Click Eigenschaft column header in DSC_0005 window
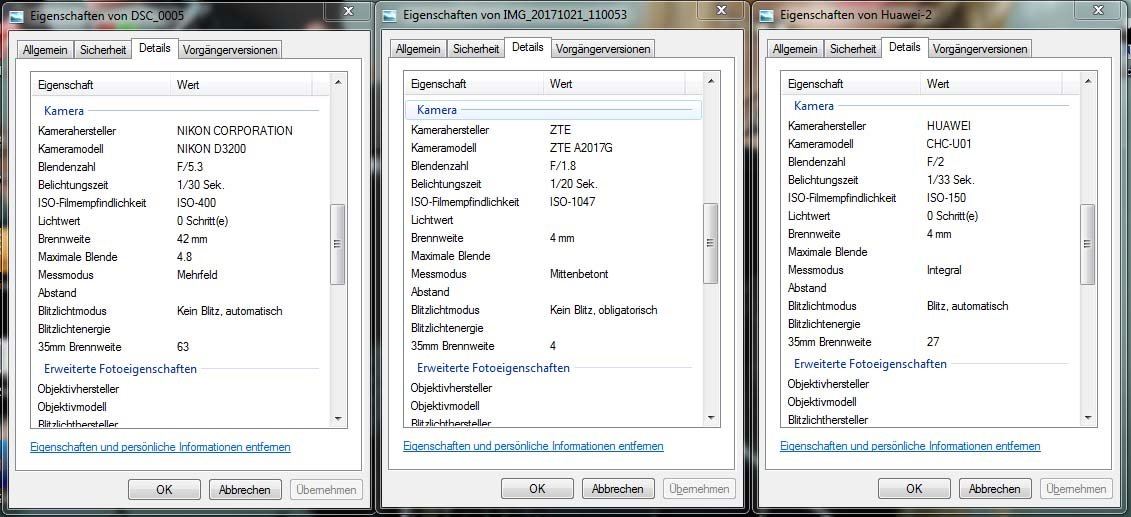 [101, 84]
